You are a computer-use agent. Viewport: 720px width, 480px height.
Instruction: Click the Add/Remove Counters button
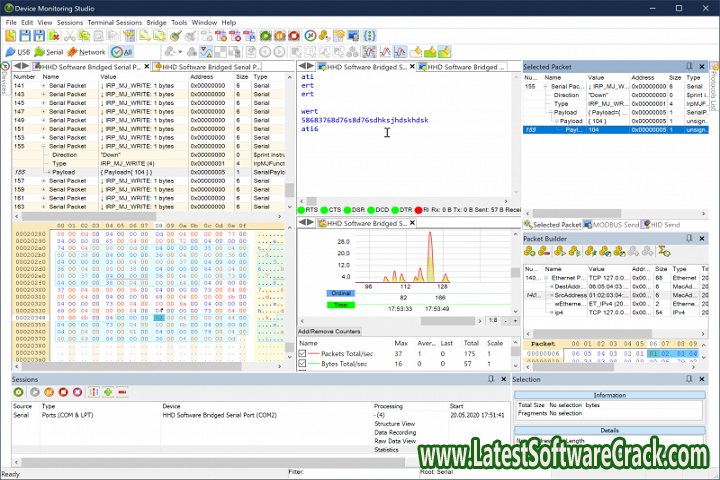coord(329,331)
